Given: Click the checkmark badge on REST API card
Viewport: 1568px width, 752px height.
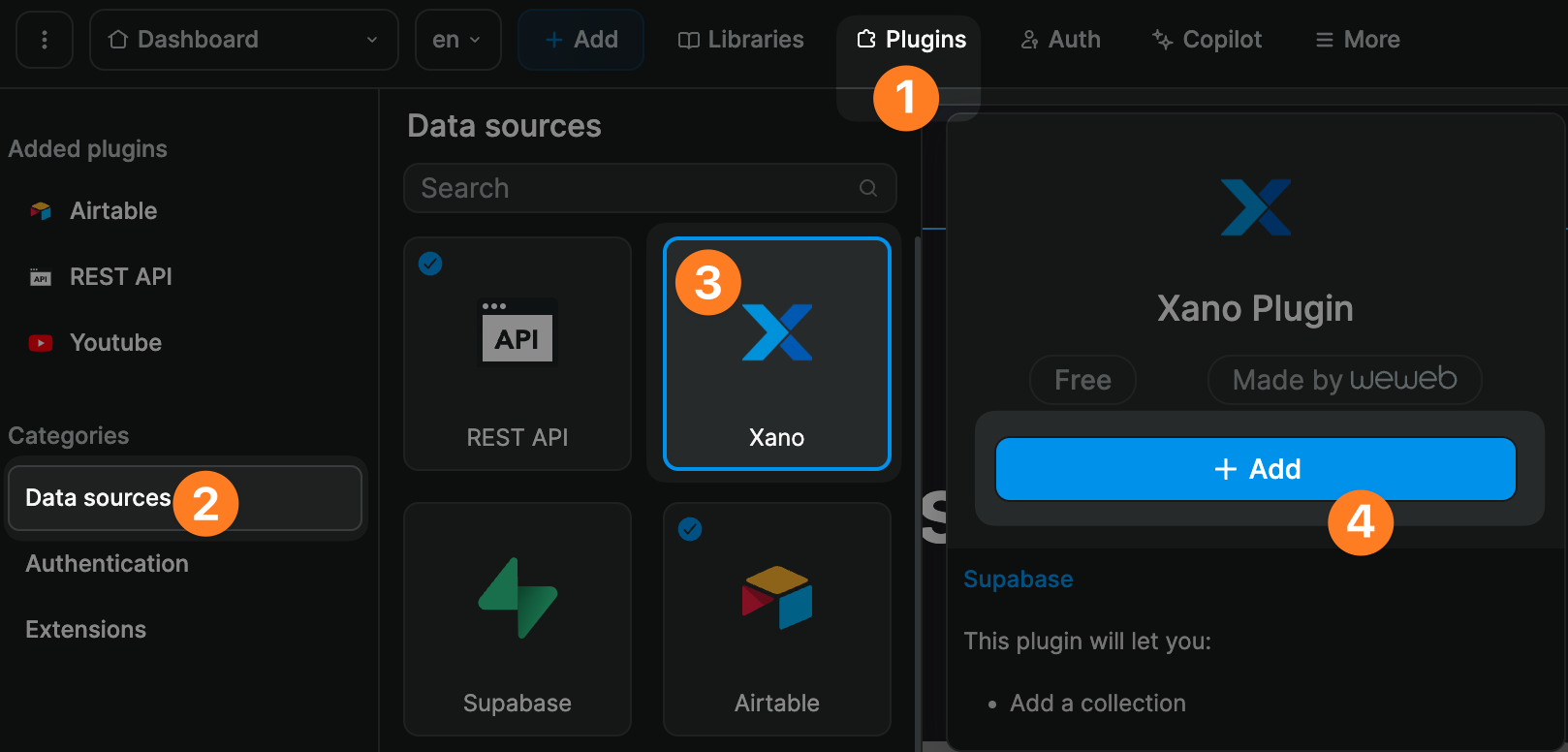Looking at the screenshot, I should click(x=430, y=264).
